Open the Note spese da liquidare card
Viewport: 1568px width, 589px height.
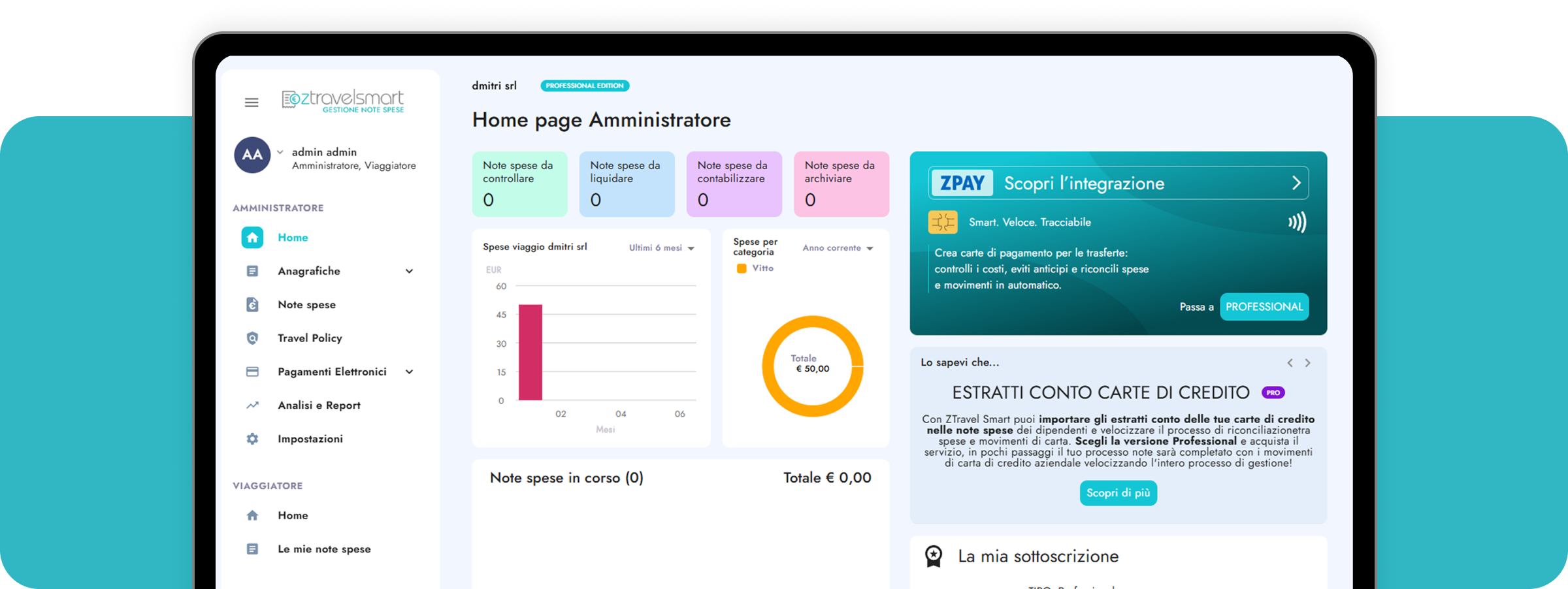coord(627,184)
